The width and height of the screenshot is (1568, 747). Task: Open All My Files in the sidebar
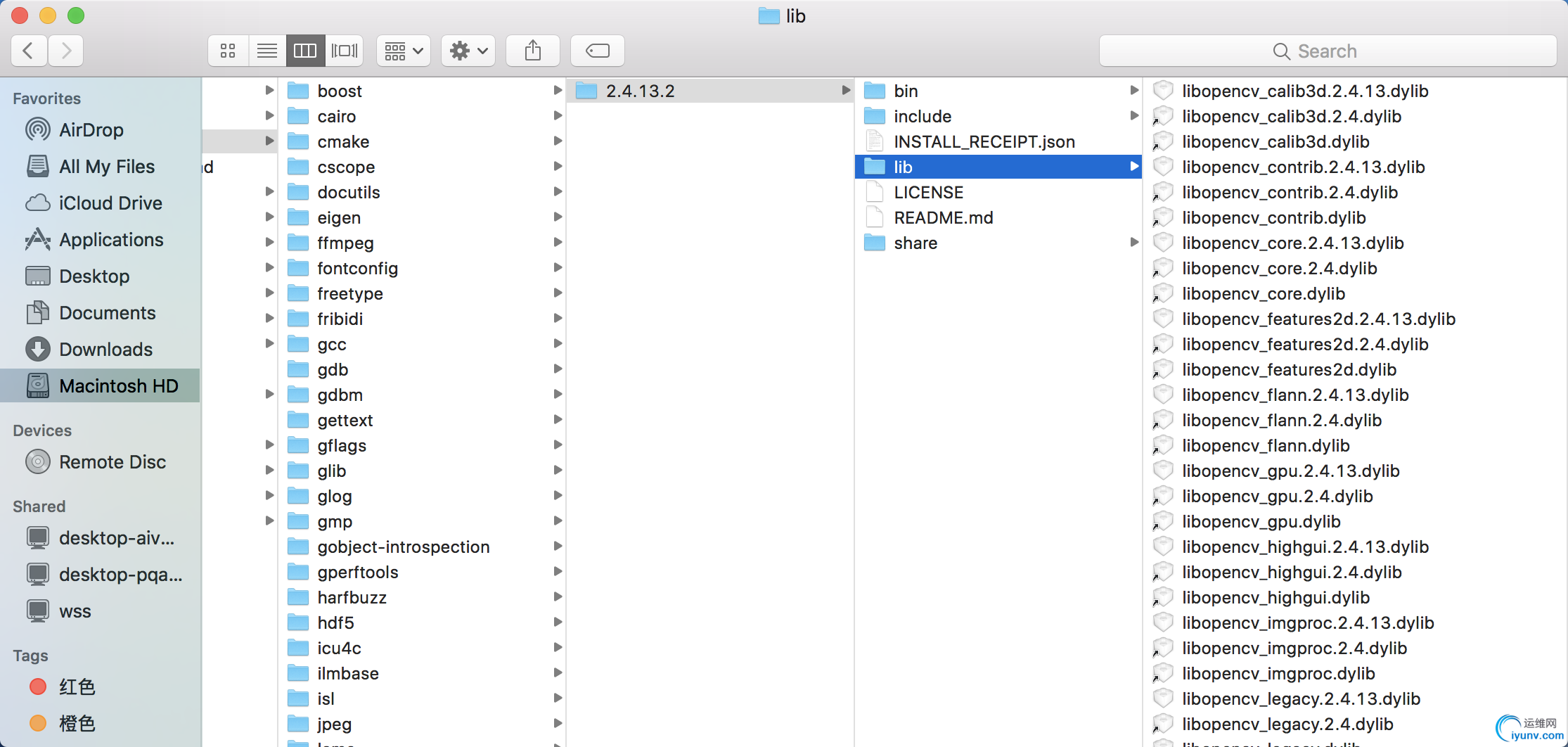coord(100,167)
